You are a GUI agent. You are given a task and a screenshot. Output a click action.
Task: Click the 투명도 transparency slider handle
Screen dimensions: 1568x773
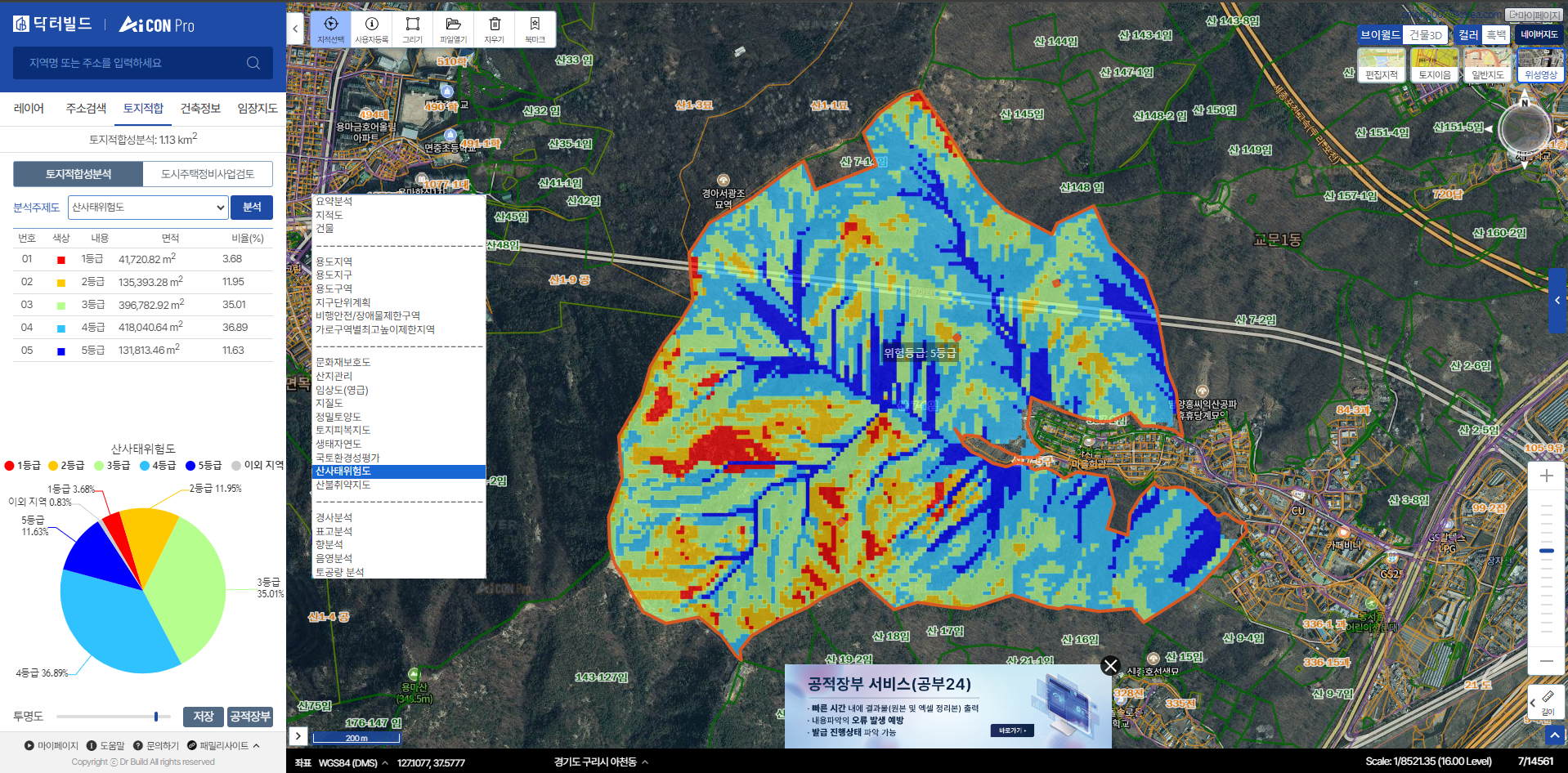pyautogui.click(x=156, y=717)
